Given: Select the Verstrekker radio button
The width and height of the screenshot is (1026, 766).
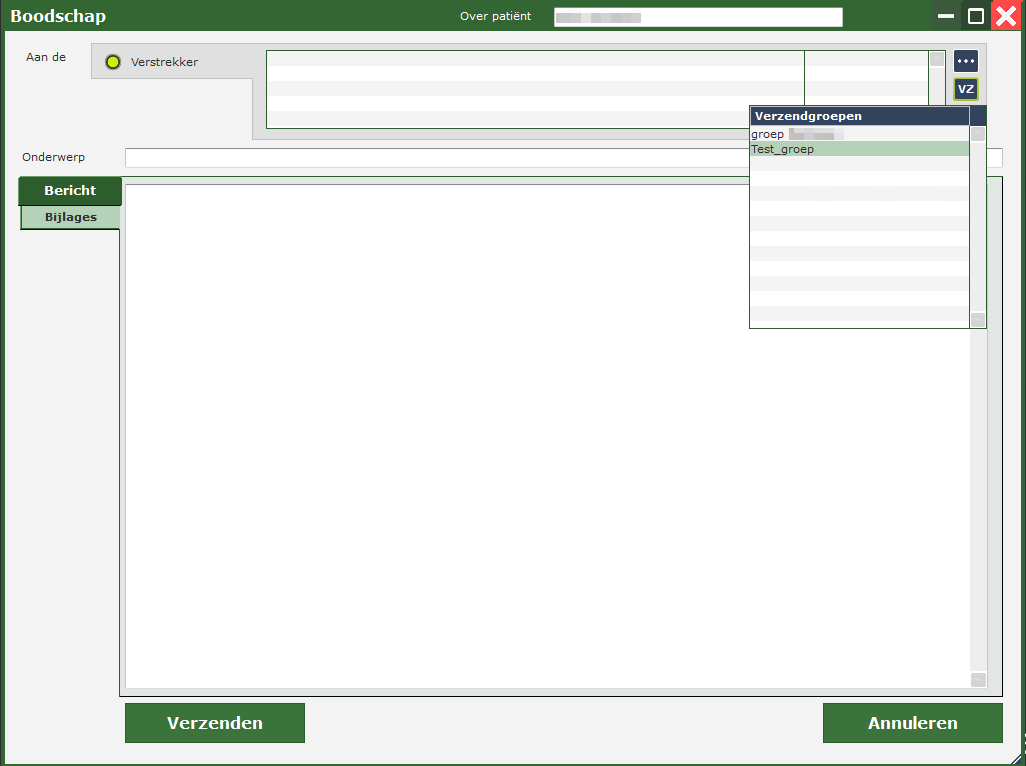Looking at the screenshot, I should (113, 62).
